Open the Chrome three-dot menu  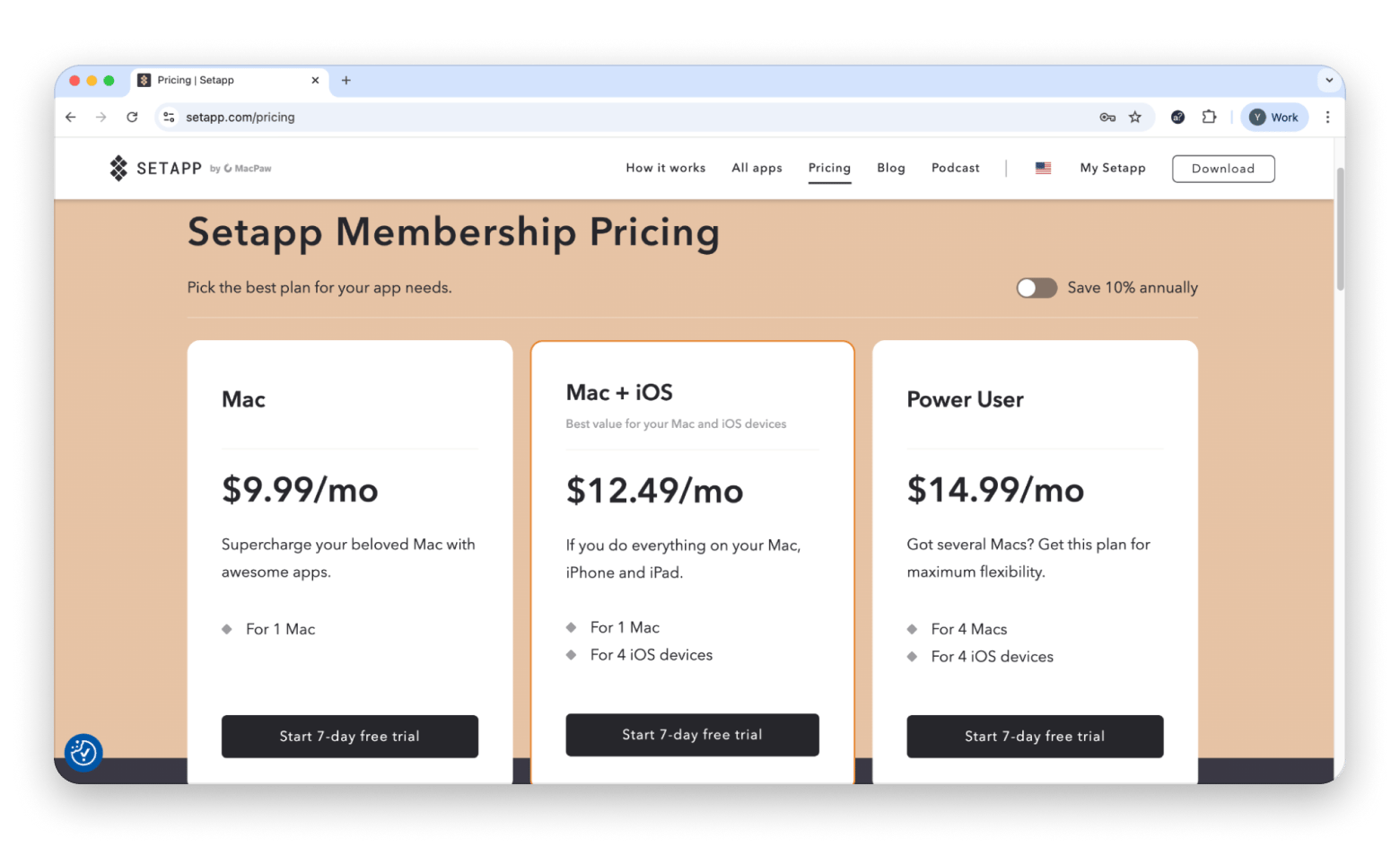1327,117
